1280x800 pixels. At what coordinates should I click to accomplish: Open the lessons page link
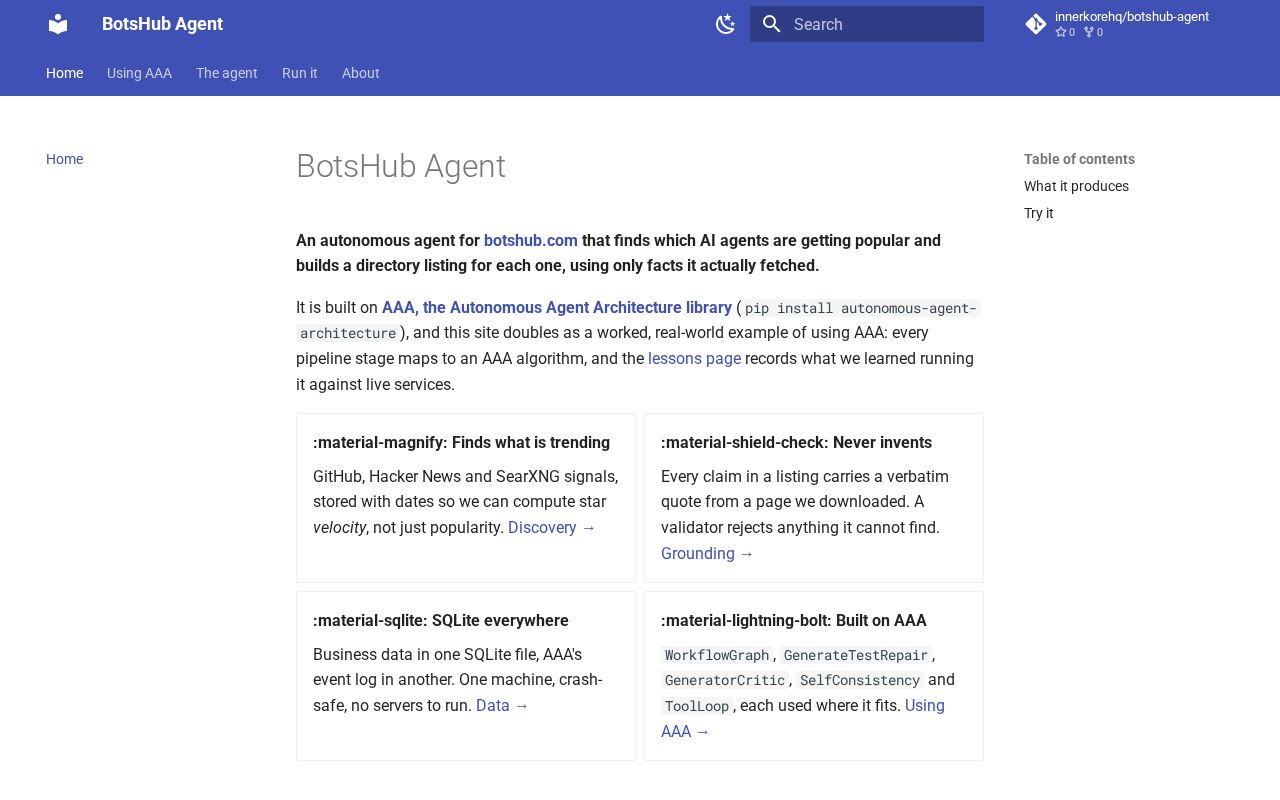click(694, 358)
